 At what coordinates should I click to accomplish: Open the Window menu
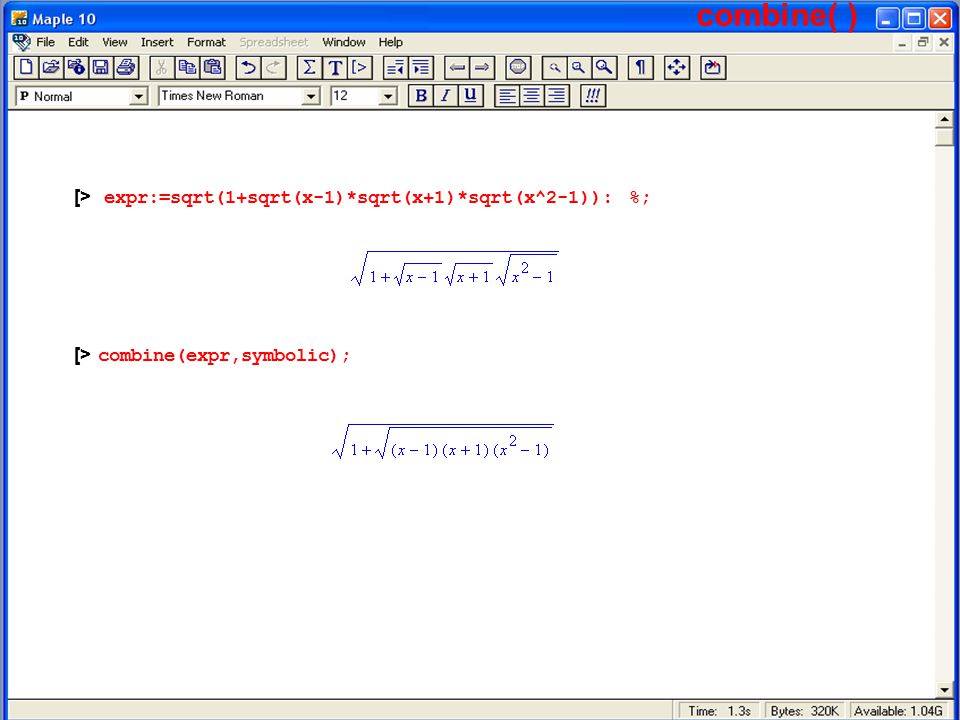pyautogui.click(x=344, y=42)
